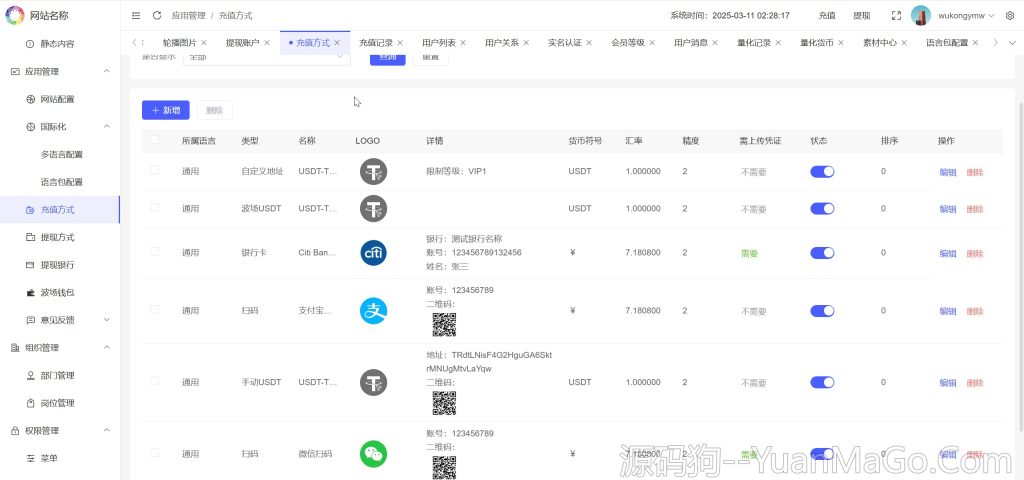This screenshot has height=480, width=1024.
Task: Switch to the 量化货币 tab
Action: point(817,42)
